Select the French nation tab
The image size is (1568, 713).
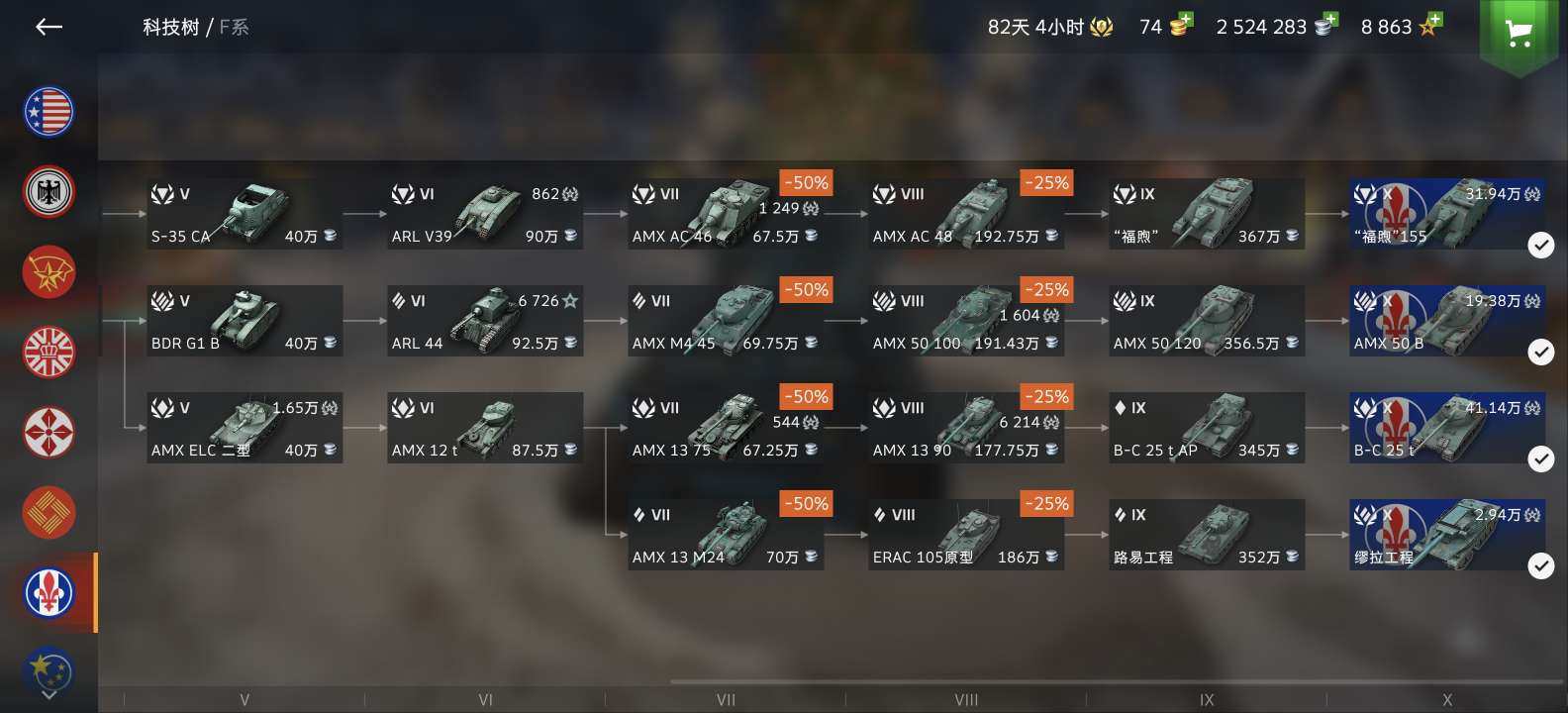[x=49, y=592]
